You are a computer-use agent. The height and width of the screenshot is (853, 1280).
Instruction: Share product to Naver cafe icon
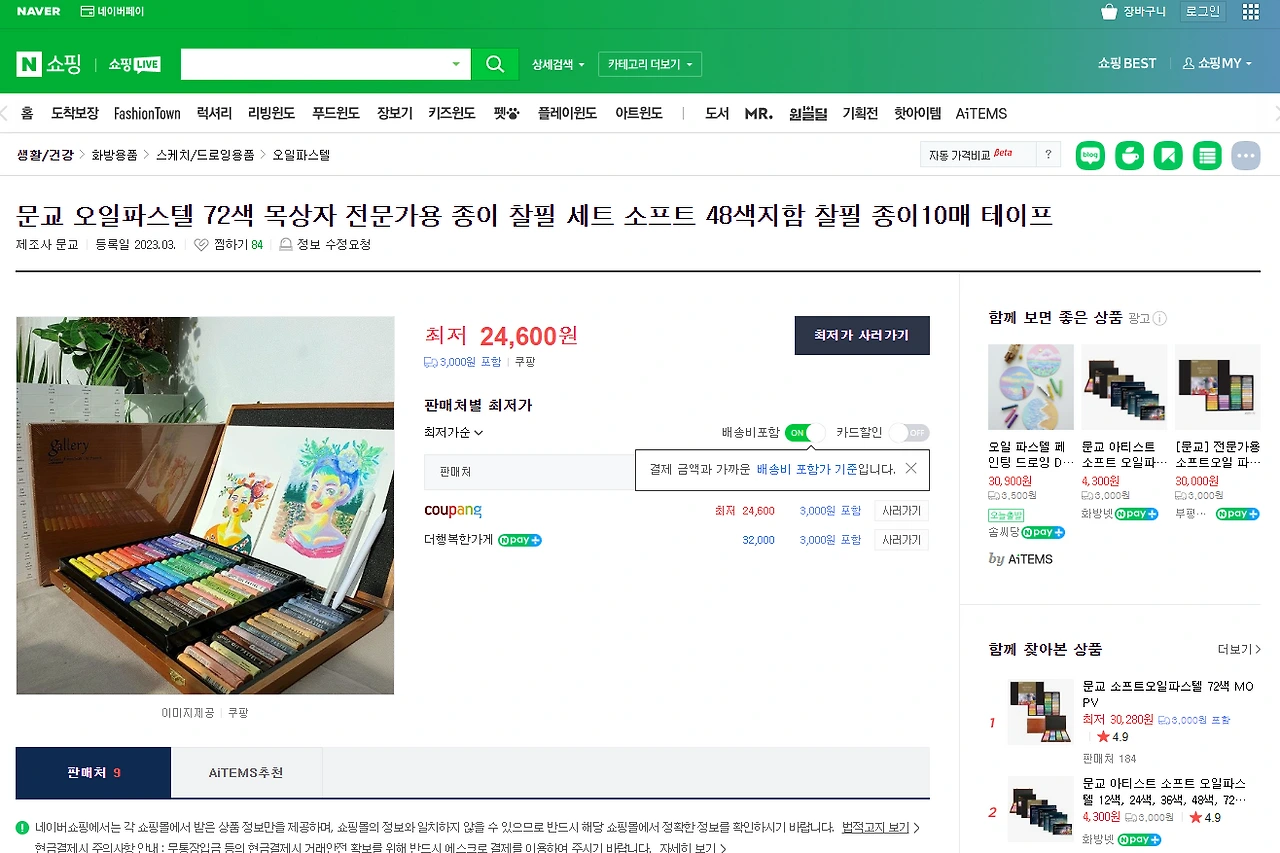(x=1129, y=155)
